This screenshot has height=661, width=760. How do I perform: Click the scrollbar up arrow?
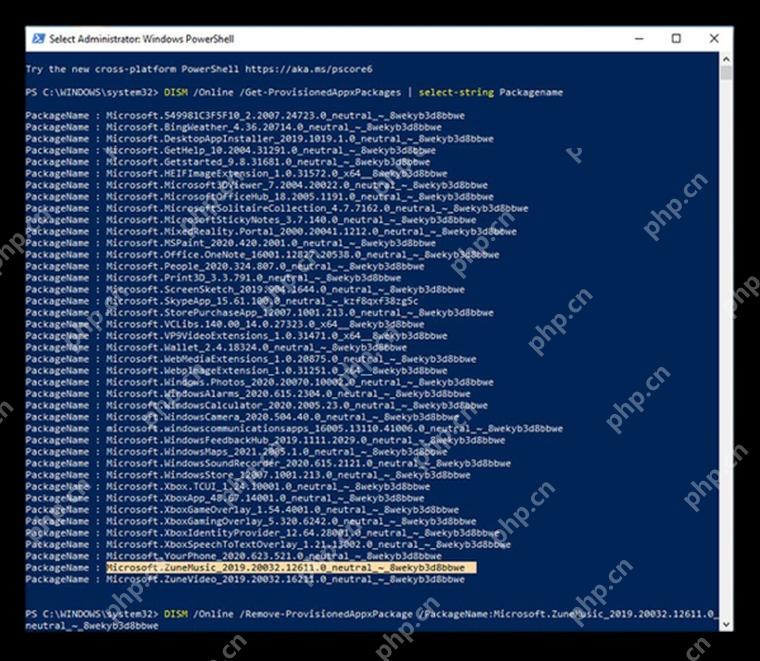click(726, 60)
